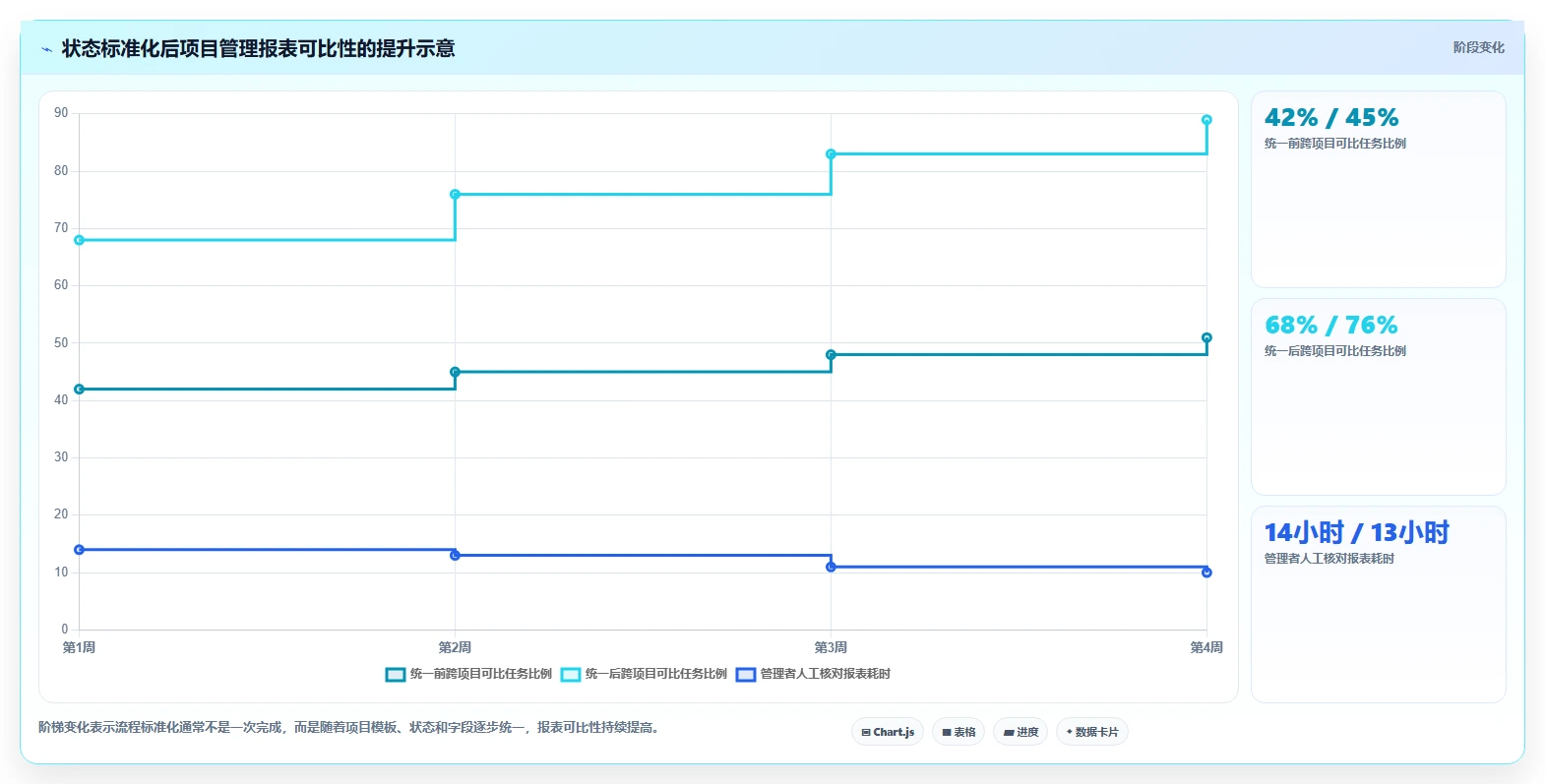Click the teal data point at 第1周 (42)
Viewport: 1545px width, 784px height.
pyautogui.click(x=80, y=390)
